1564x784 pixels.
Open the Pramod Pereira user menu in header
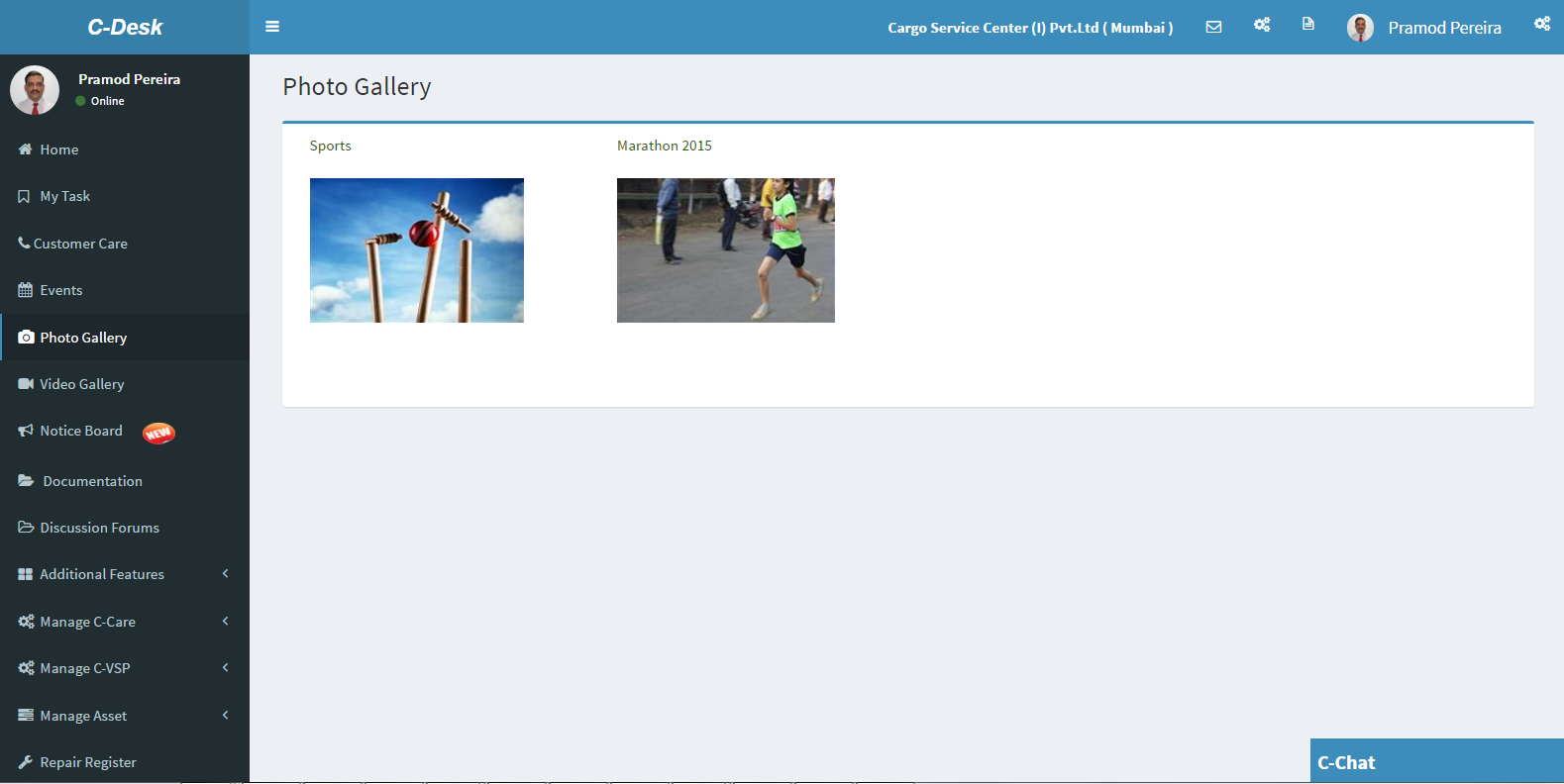1424,28
